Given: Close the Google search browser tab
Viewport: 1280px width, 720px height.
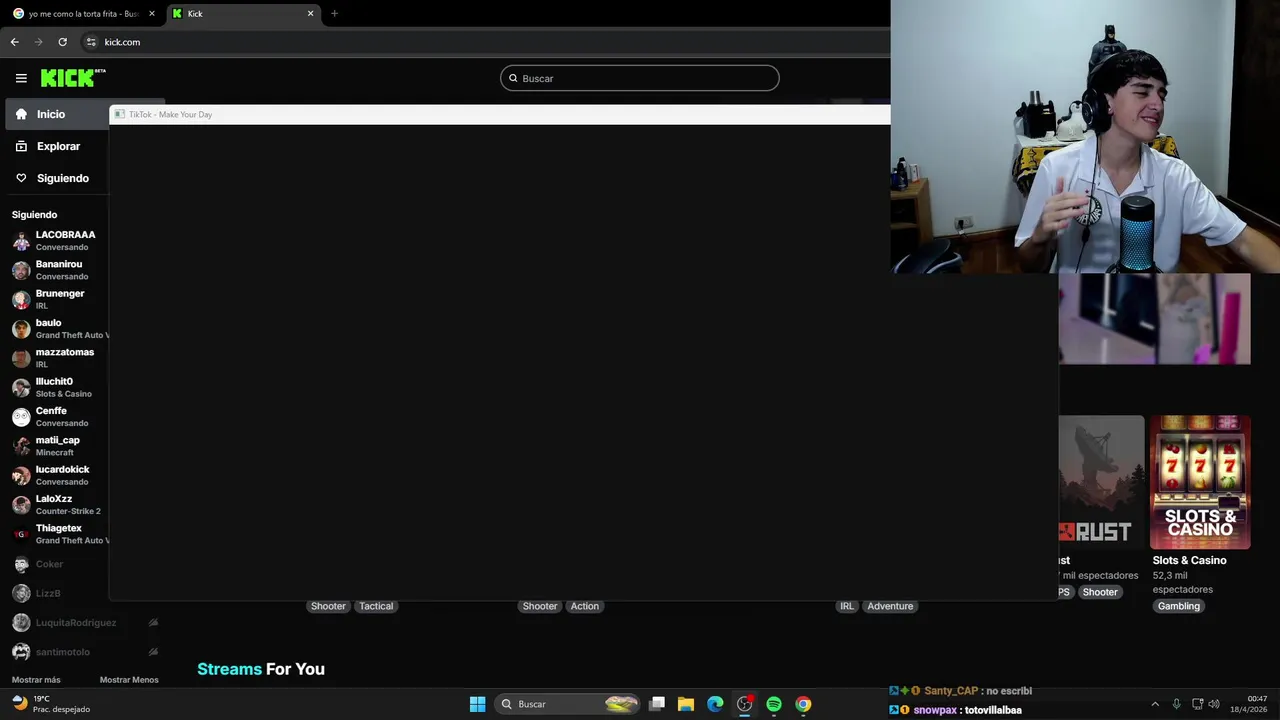Looking at the screenshot, I should point(152,14).
